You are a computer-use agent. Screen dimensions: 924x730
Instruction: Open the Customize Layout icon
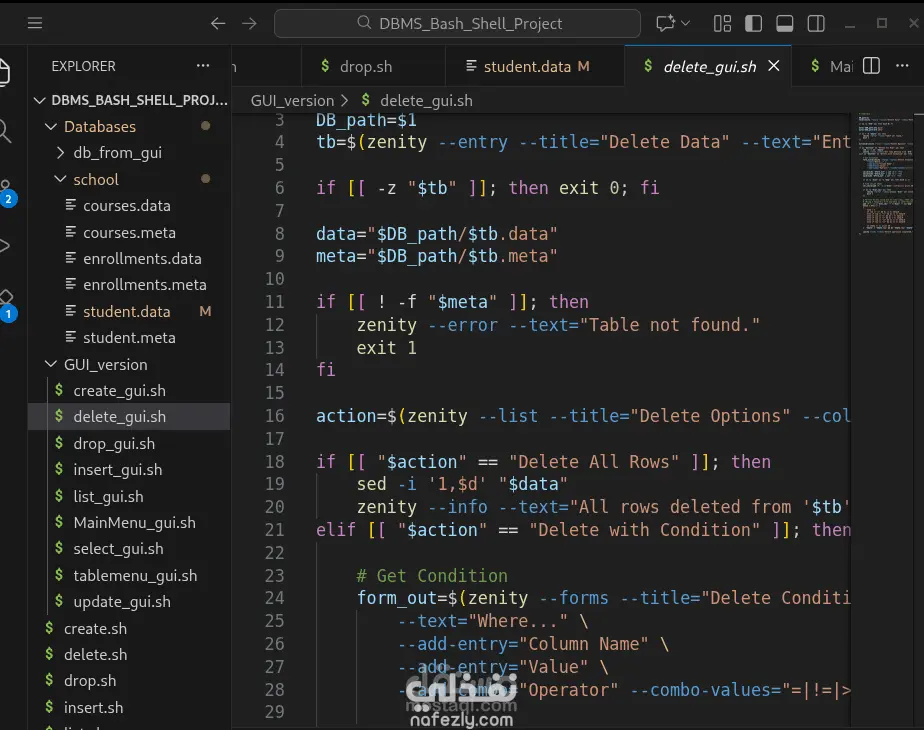(x=722, y=23)
